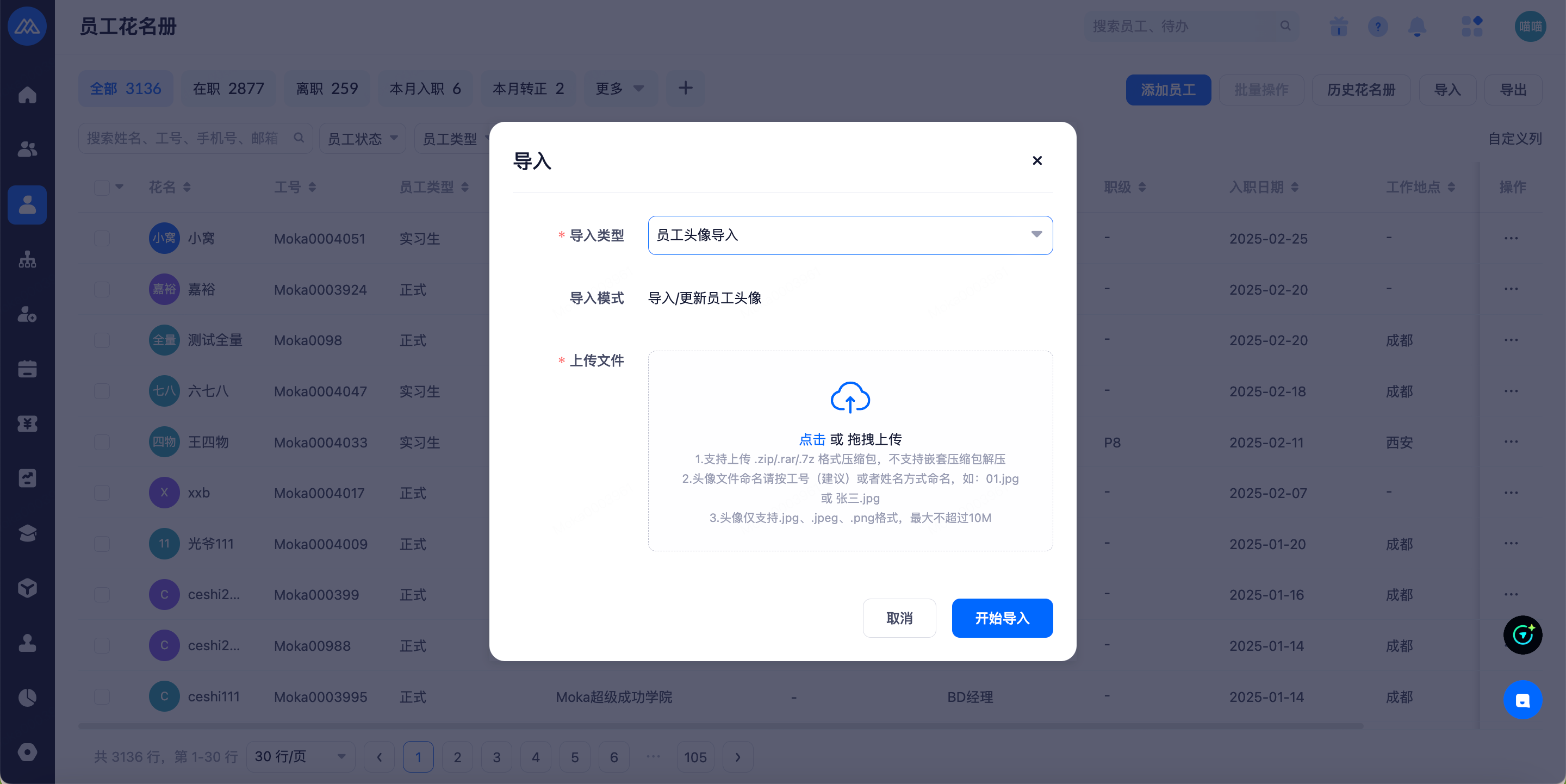Focus the 搜索姓名、工号 search field
The height and width of the screenshot is (784, 1566).
click(x=195, y=139)
